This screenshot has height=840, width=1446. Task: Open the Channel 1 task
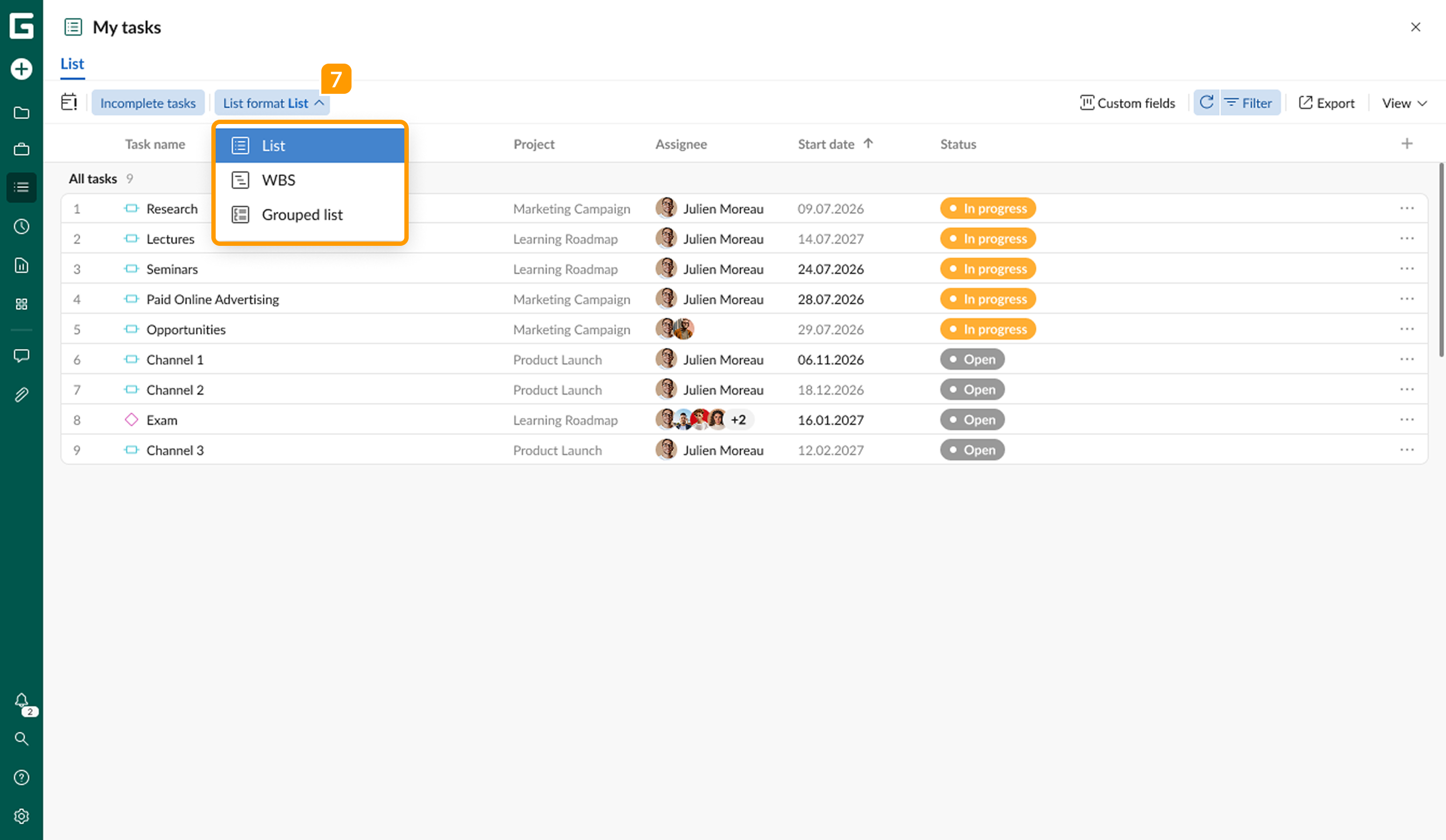pyautogui.click(x=175, y=360)
